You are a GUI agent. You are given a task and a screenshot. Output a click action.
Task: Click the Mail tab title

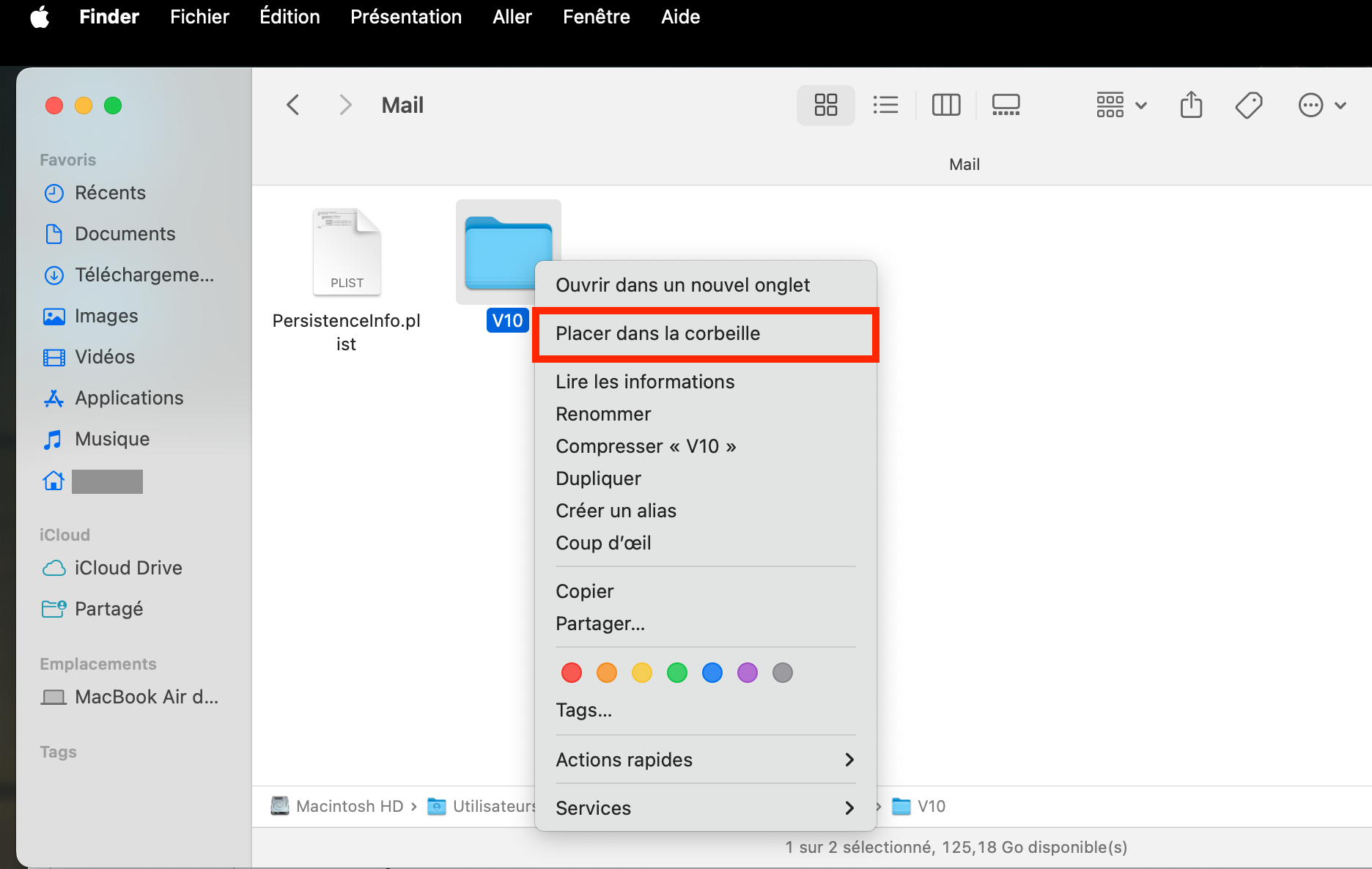point(964,164)
